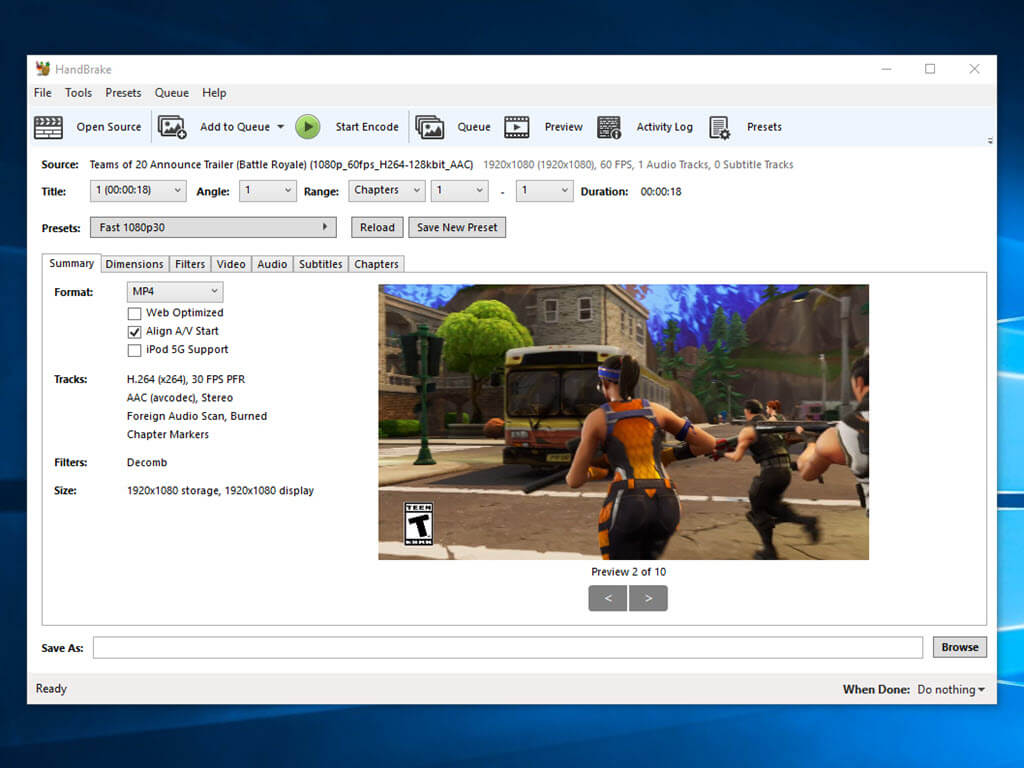The image size is (1024, 768).
Task: Switch to the Video tab
Action: pyautogui.click(x=231, y=264)
